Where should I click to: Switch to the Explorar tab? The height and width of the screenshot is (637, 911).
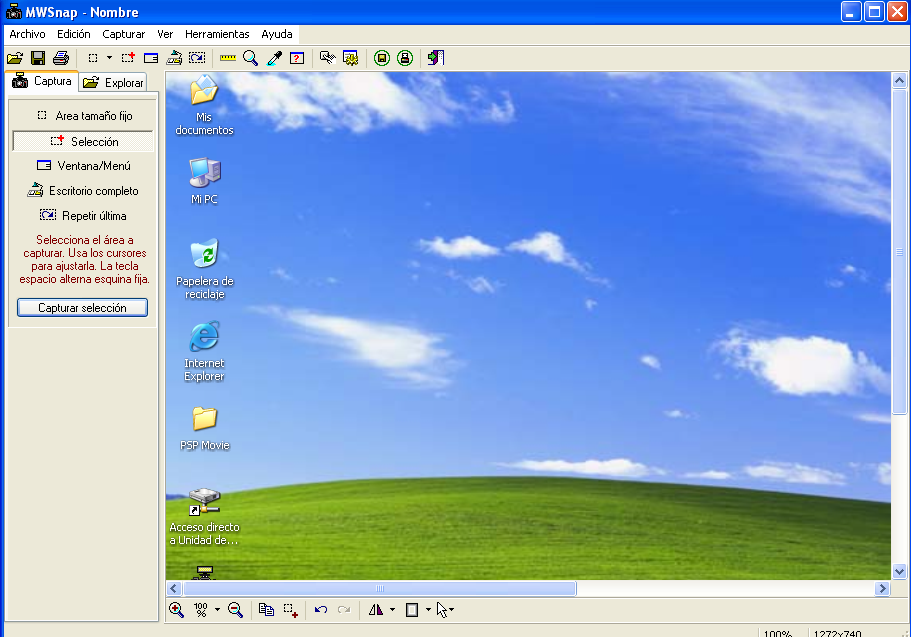pyautogui.click(x=113, y=83)
